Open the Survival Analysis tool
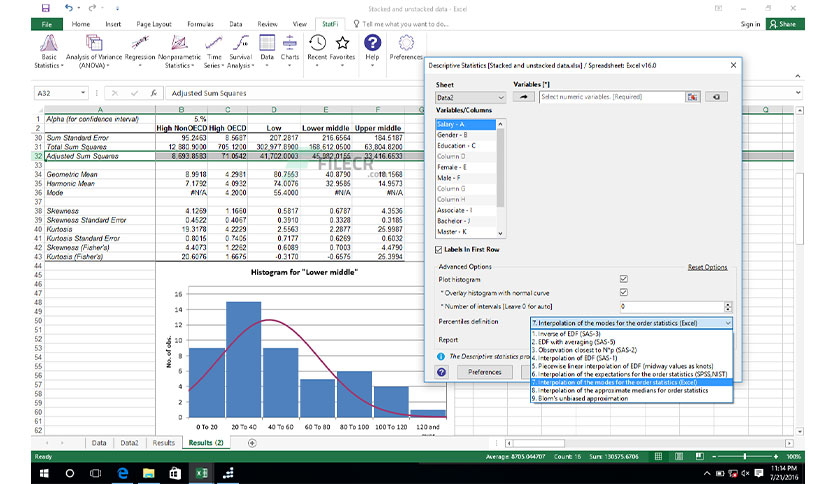The width and height of the screenshot is (836, 484). [240, 52]
